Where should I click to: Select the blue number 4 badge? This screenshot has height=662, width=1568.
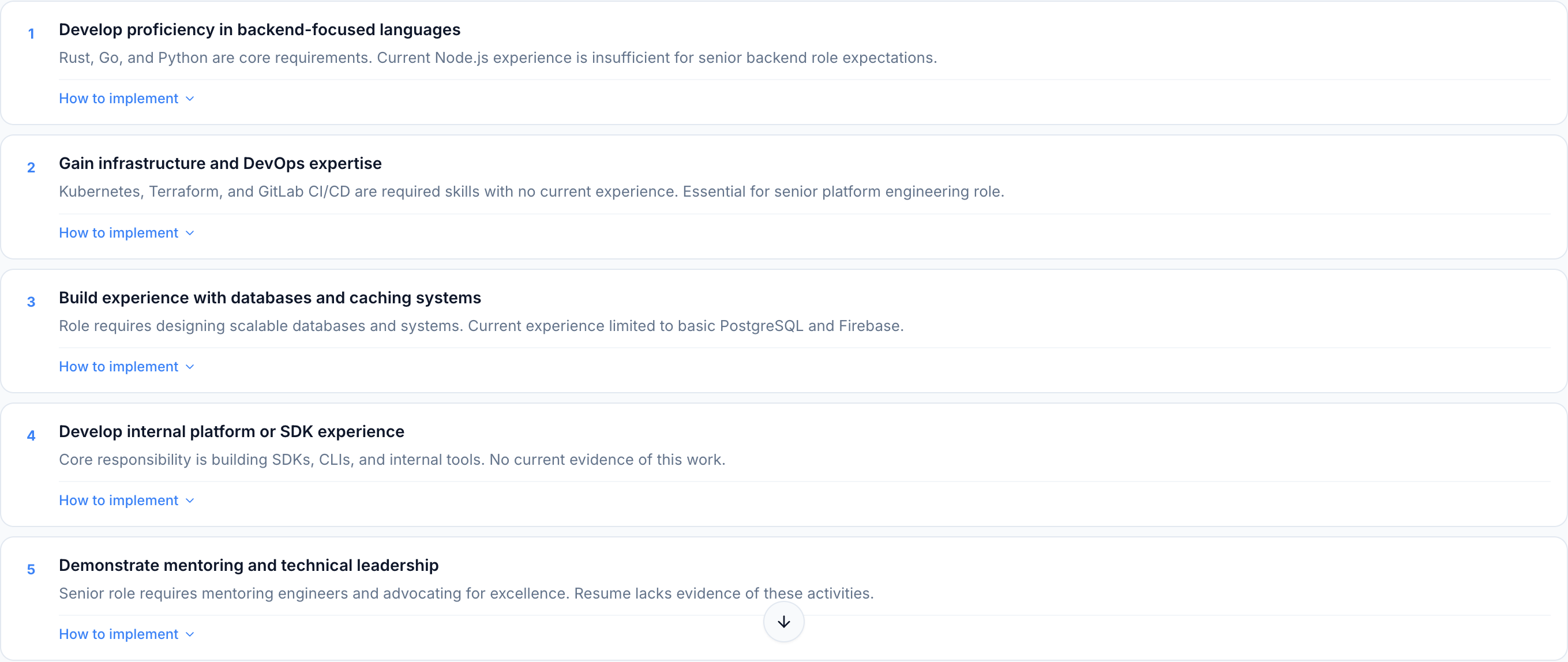31,435
